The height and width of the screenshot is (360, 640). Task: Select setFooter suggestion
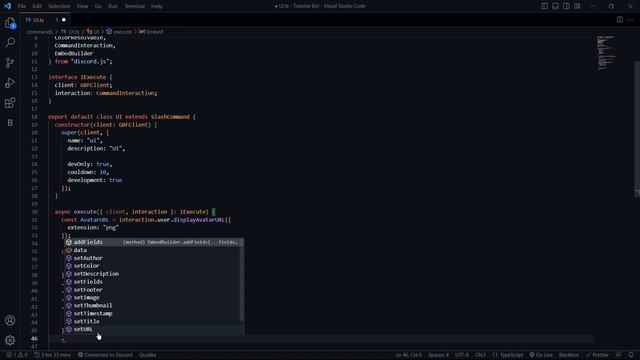[154, 290]
